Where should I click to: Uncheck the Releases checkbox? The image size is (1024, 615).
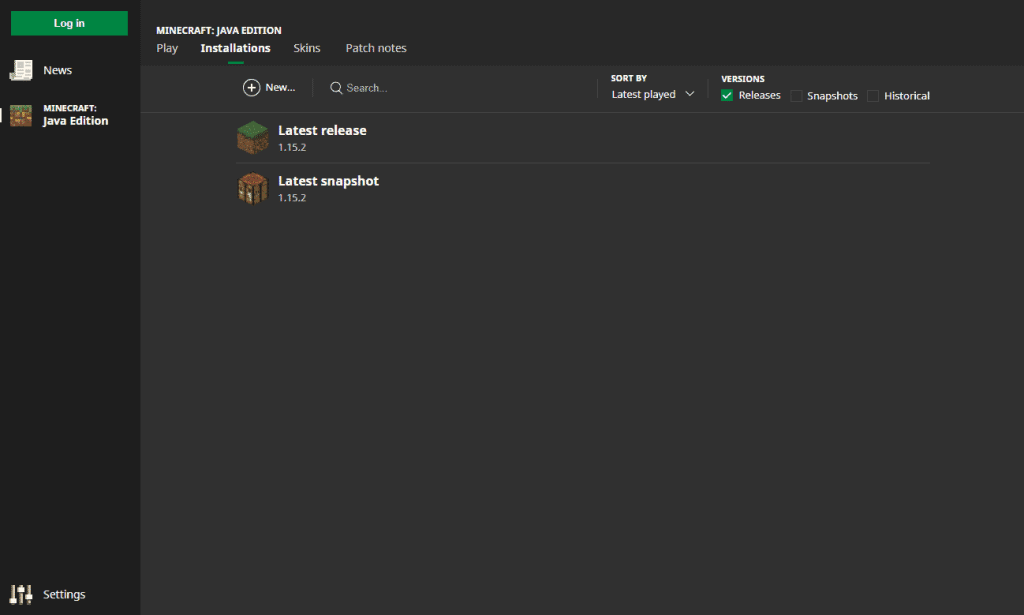point(727,95)
